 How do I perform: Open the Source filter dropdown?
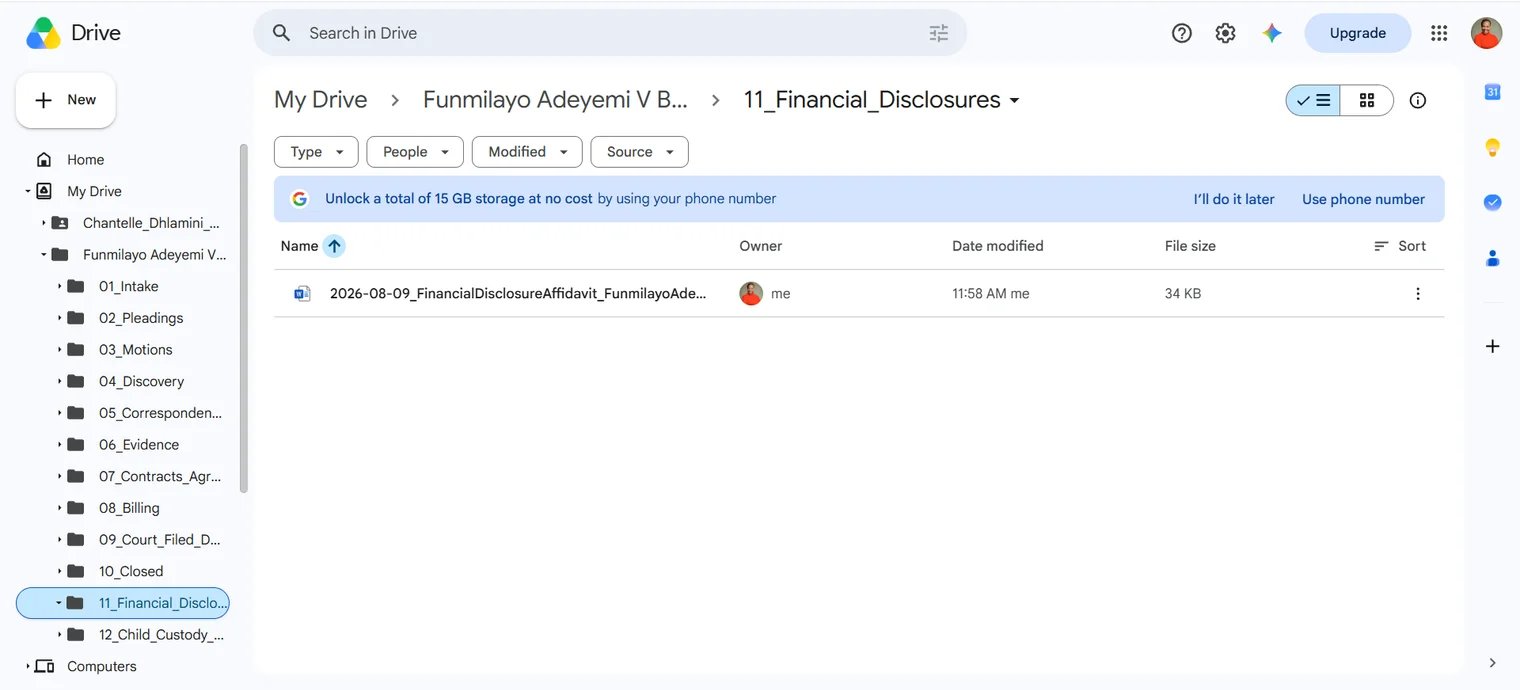pos(639,152)
